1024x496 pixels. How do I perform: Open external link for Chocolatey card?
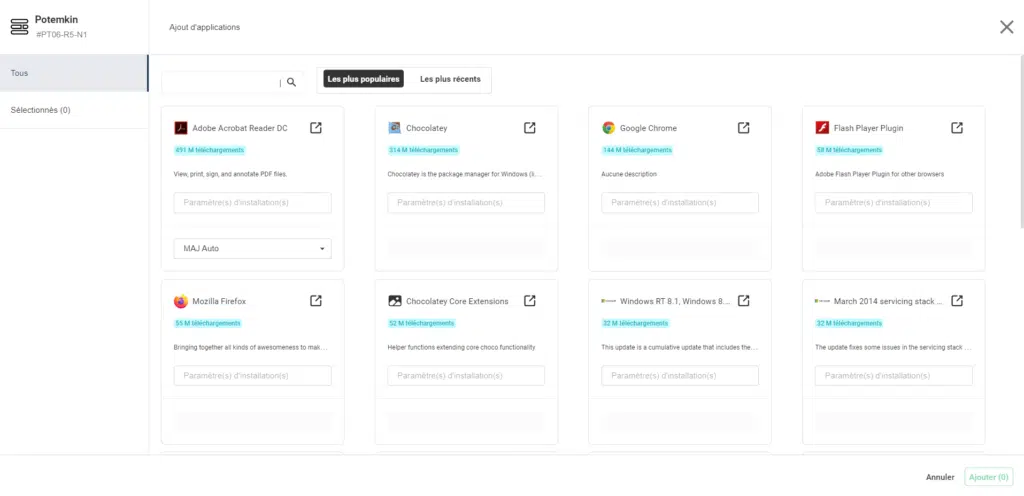coord(530,128)
